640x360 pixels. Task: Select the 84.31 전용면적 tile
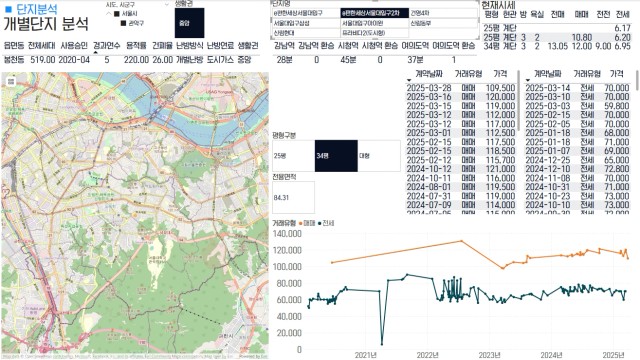pyautogui.click(x=293, y=198)
